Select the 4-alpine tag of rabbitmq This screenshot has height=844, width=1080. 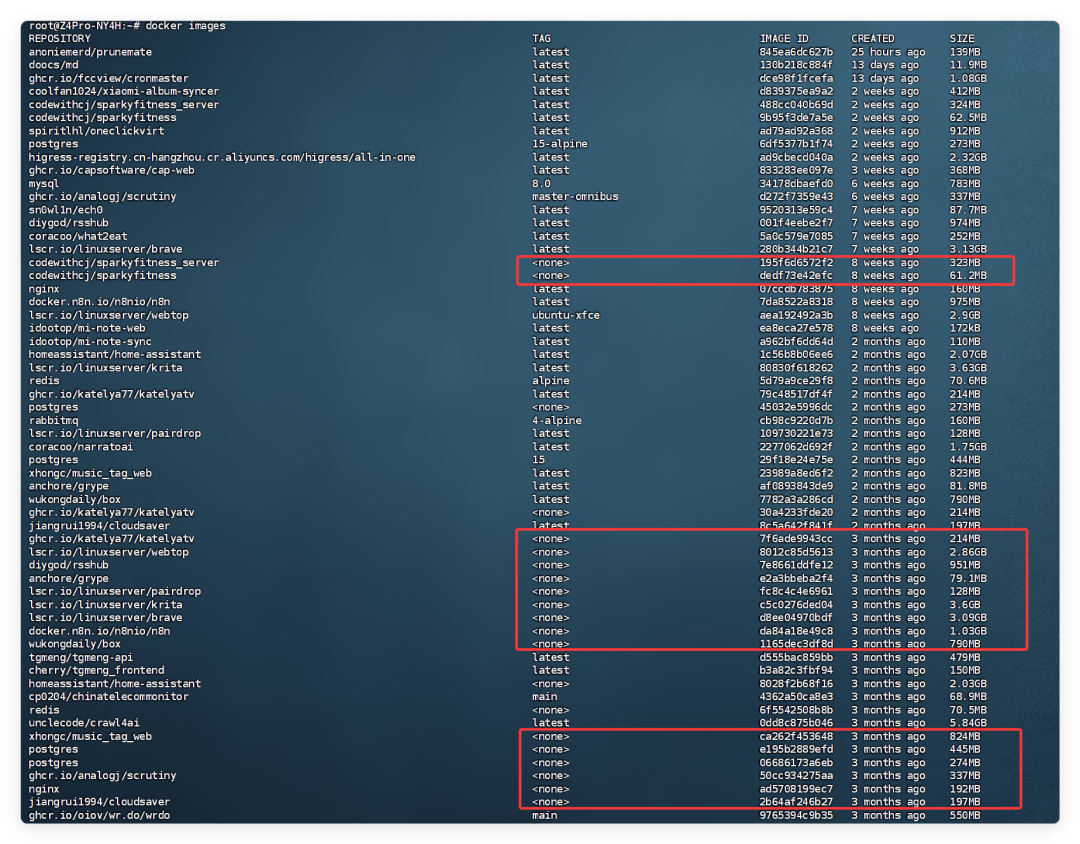coord(557,420)
